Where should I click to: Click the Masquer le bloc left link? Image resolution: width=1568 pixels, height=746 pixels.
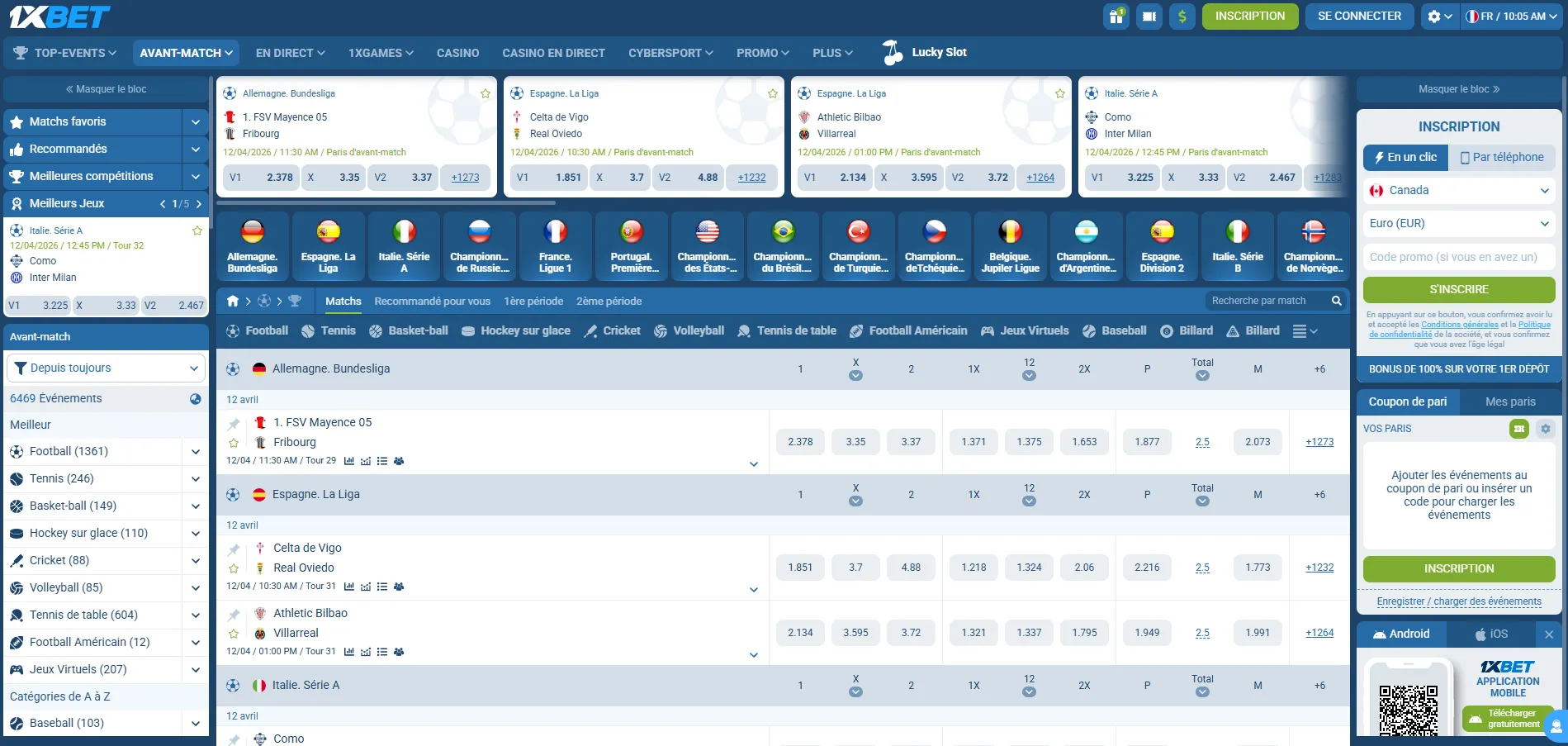click(106, 89)
